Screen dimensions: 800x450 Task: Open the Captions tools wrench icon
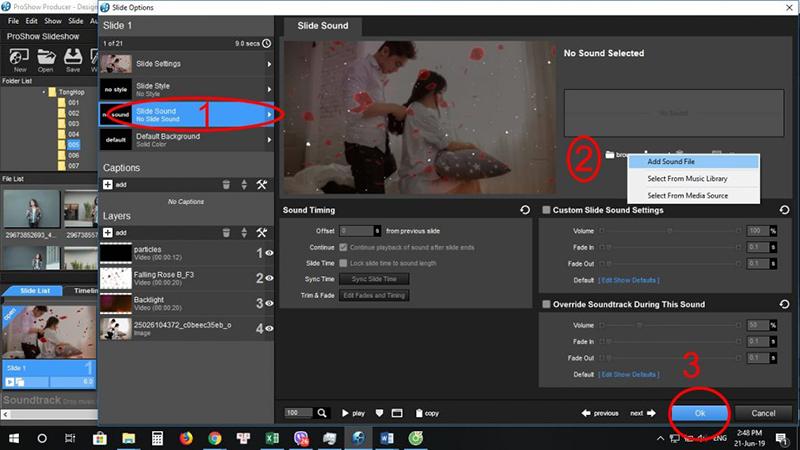point(262,185)
